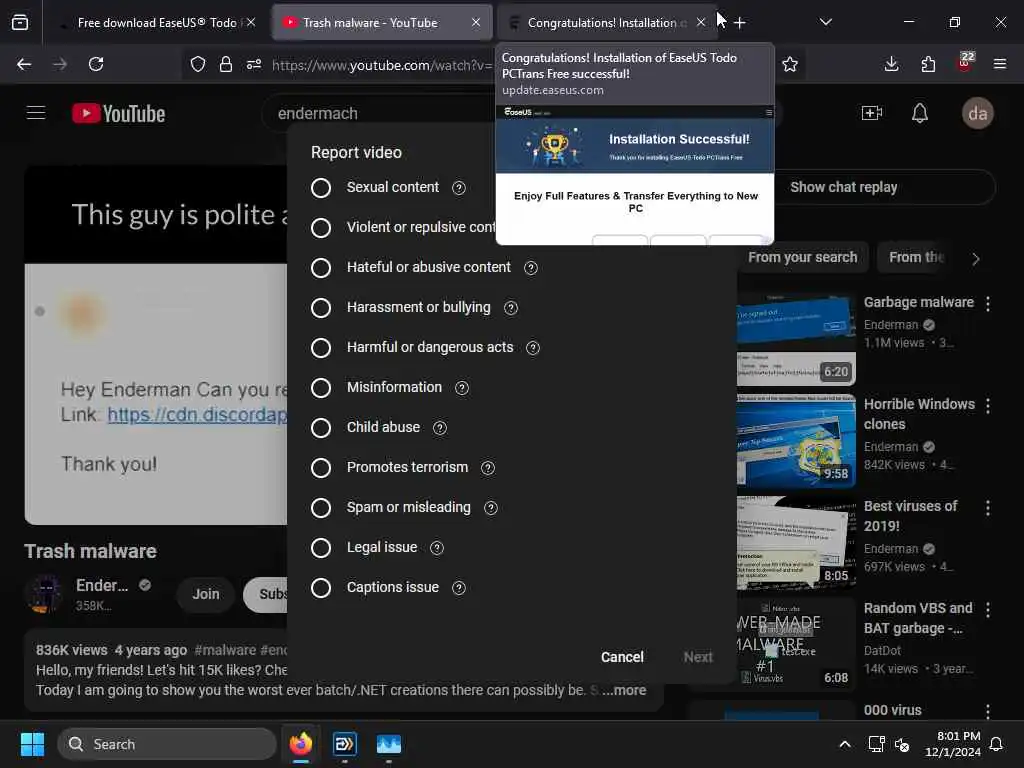Open the Firefox downloads panel

[x=891, y=64]
